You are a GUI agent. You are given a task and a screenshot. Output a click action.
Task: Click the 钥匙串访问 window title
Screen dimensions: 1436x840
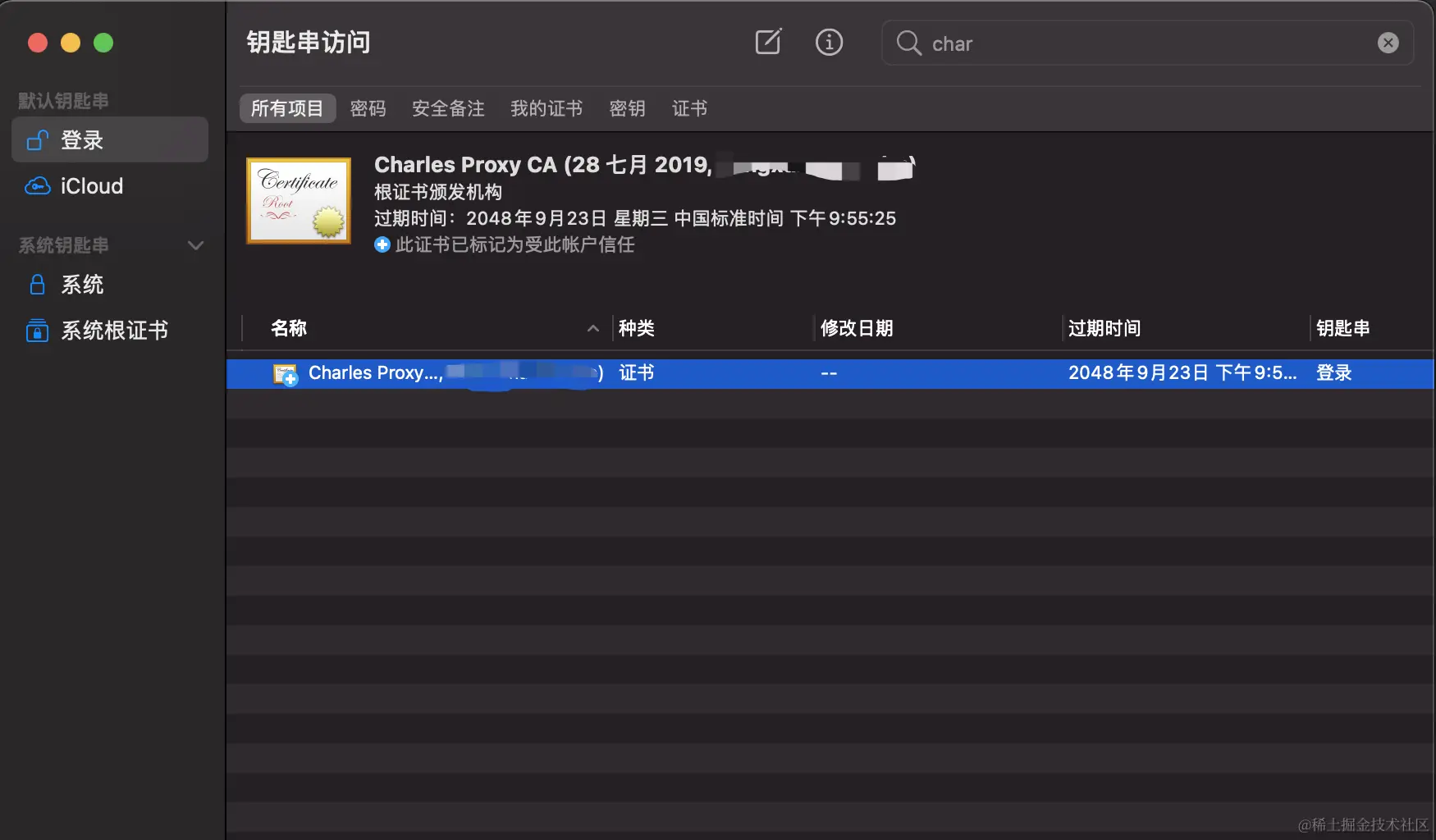(309, 42)
